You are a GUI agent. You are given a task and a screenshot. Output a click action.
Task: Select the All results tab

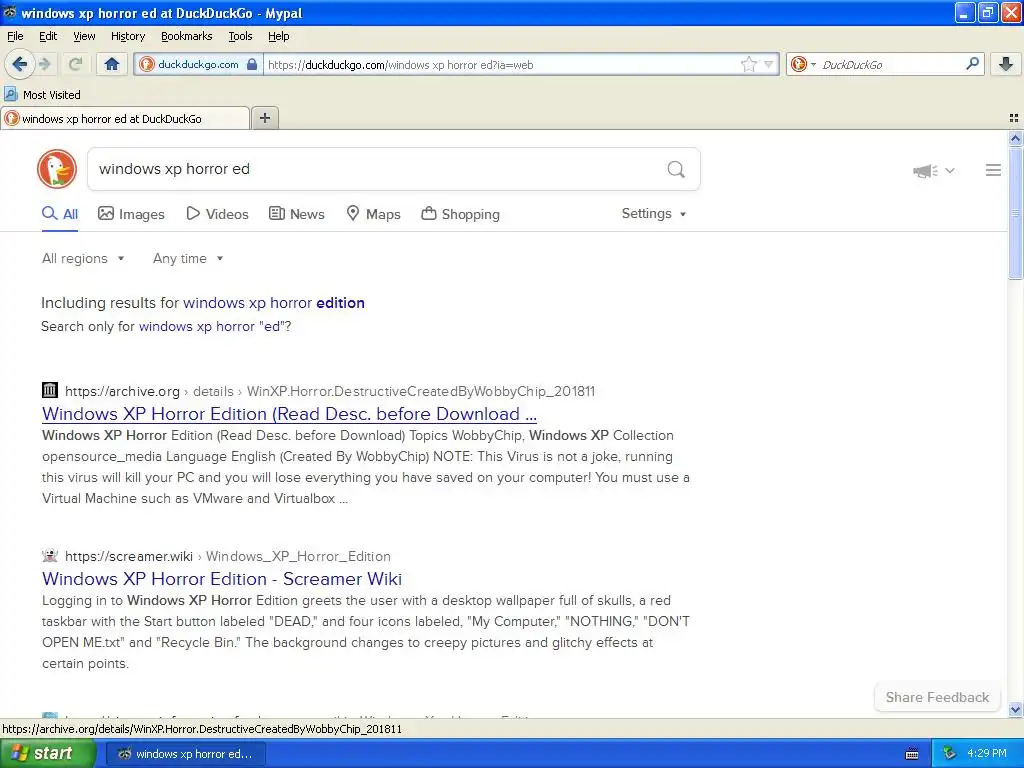point(60,214)
